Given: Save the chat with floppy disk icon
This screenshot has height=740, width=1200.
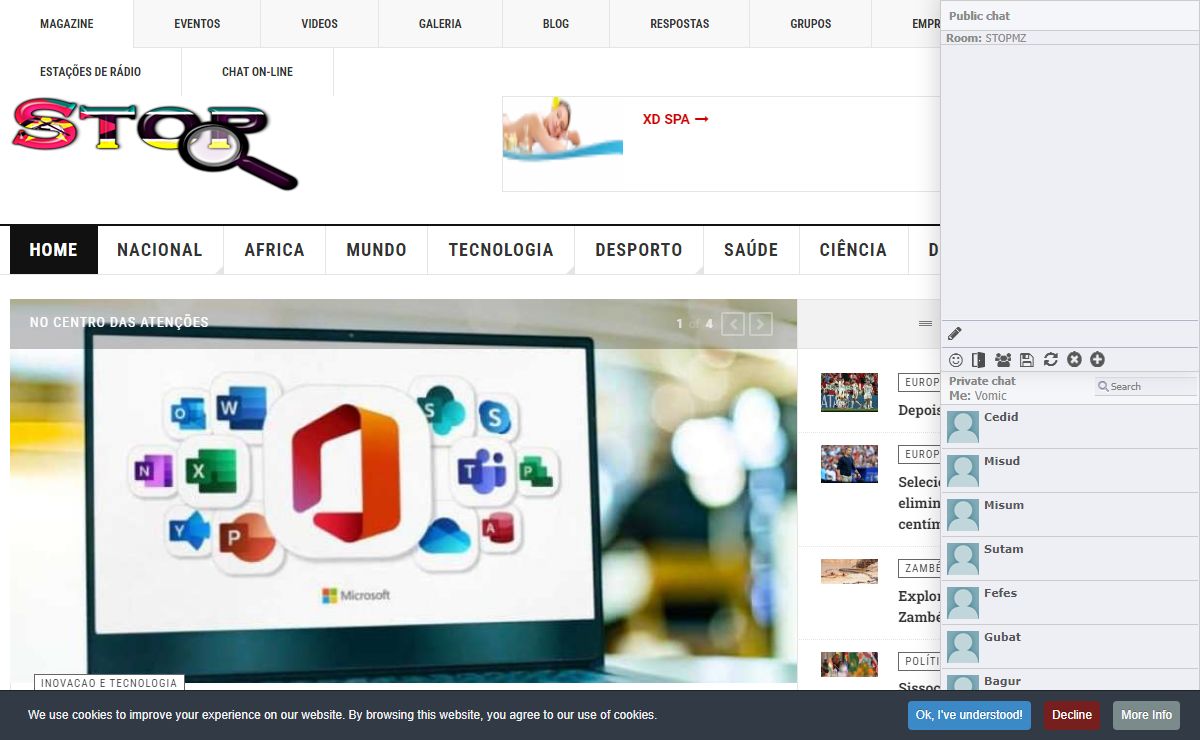Looking at the screenshot, I should (x=1026, y=360).
